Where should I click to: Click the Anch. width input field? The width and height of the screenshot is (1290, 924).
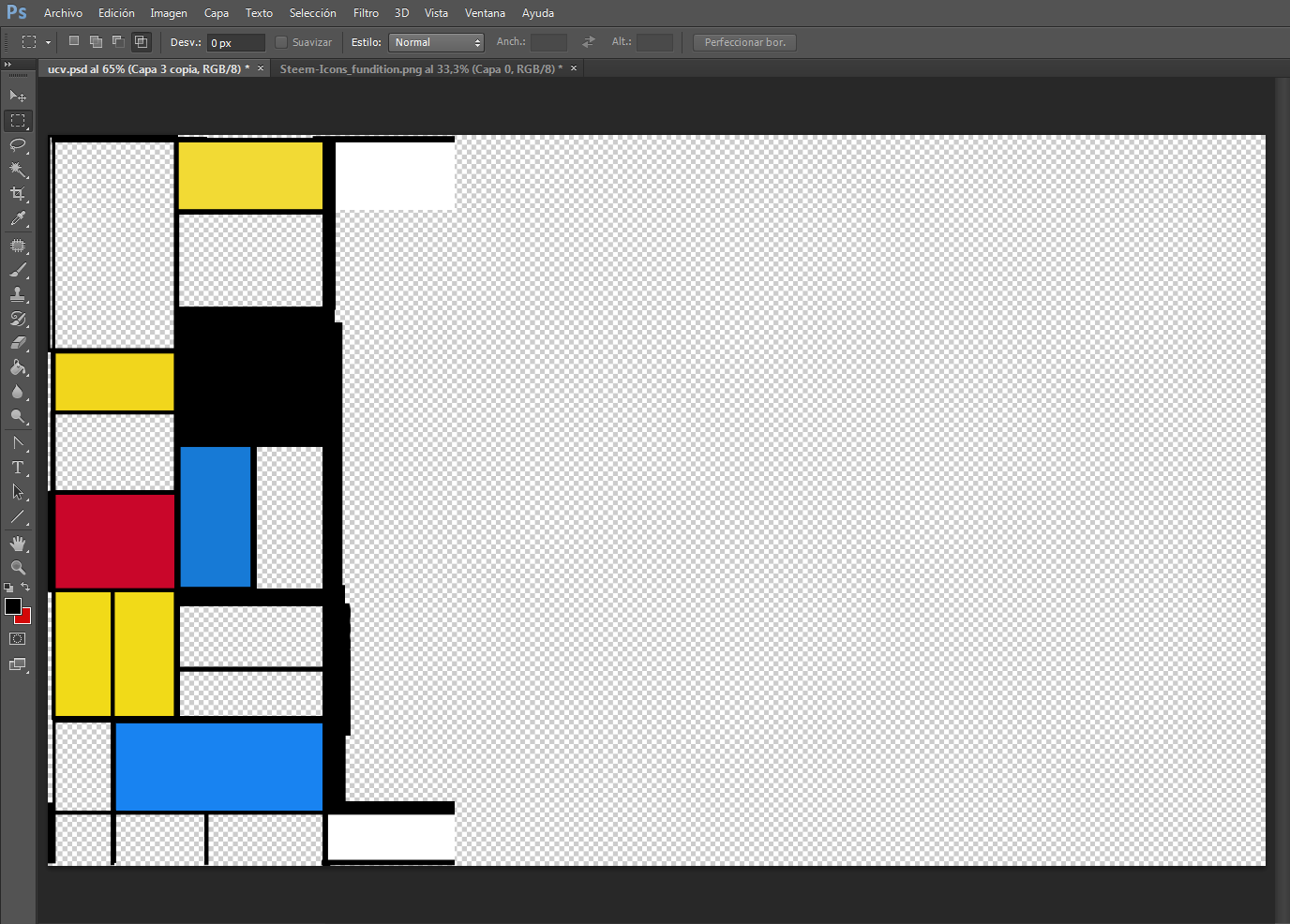548,42
